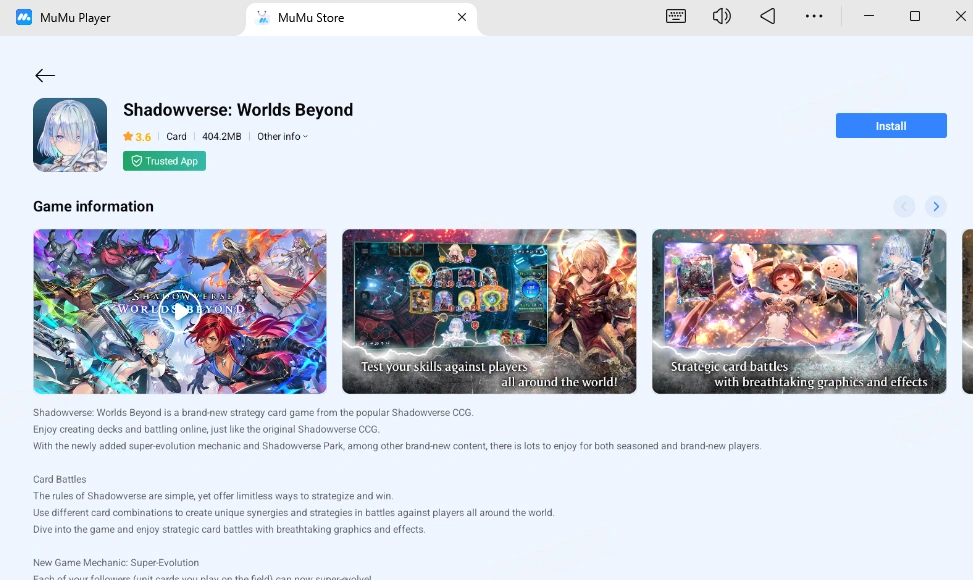Close the MuMu Store tab
Viewport: 973px width, 580px height.
[462, 17]
